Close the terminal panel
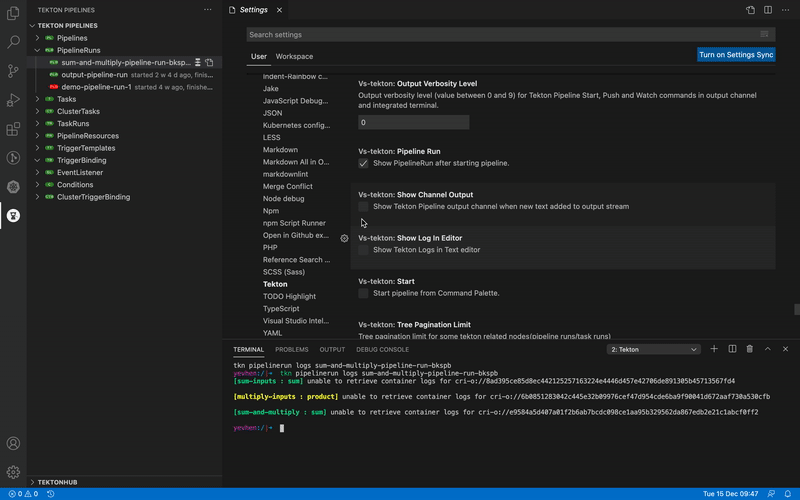 coord(785,349)
